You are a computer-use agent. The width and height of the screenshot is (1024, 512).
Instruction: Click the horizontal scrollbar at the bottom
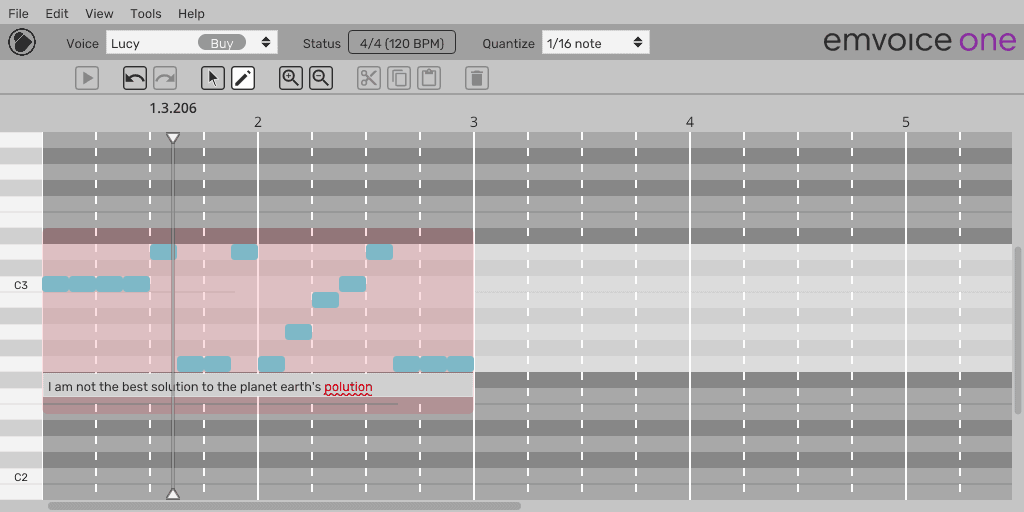tap(284, 506)
